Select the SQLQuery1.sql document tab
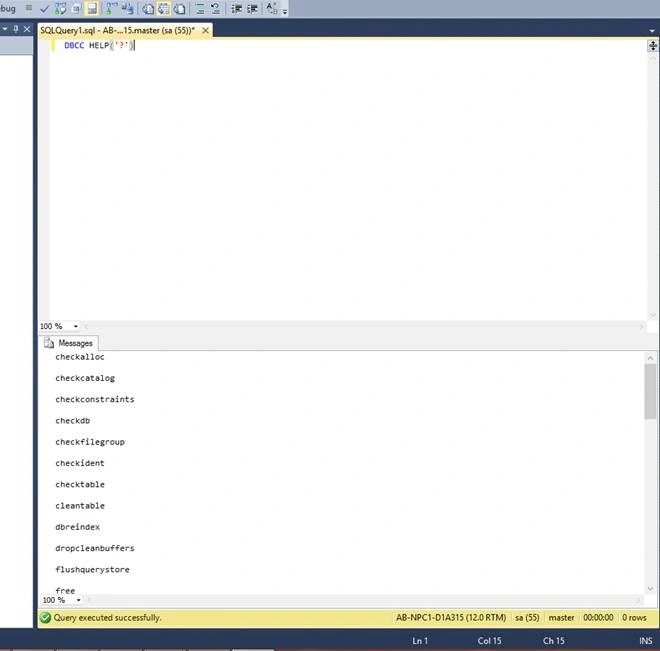Viewport: 660px width, 651px height. coord(117,30)
